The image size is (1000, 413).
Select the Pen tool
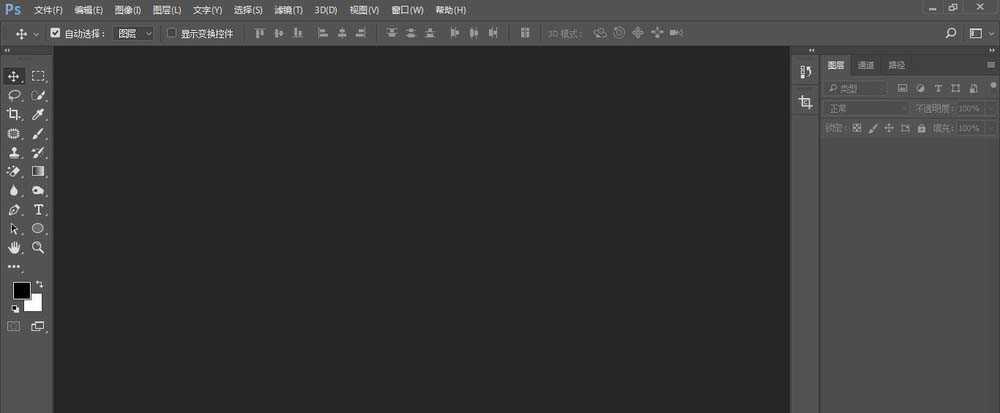(14, 210)
